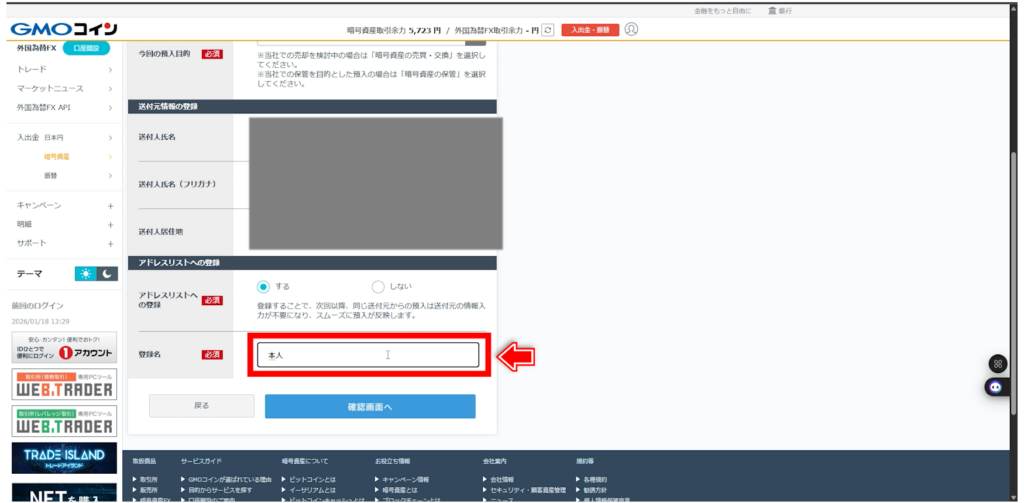The width and height of the screenshot is (1024, 503).
Task: Switch to the light theme sun icon
Action: (85, 274)
